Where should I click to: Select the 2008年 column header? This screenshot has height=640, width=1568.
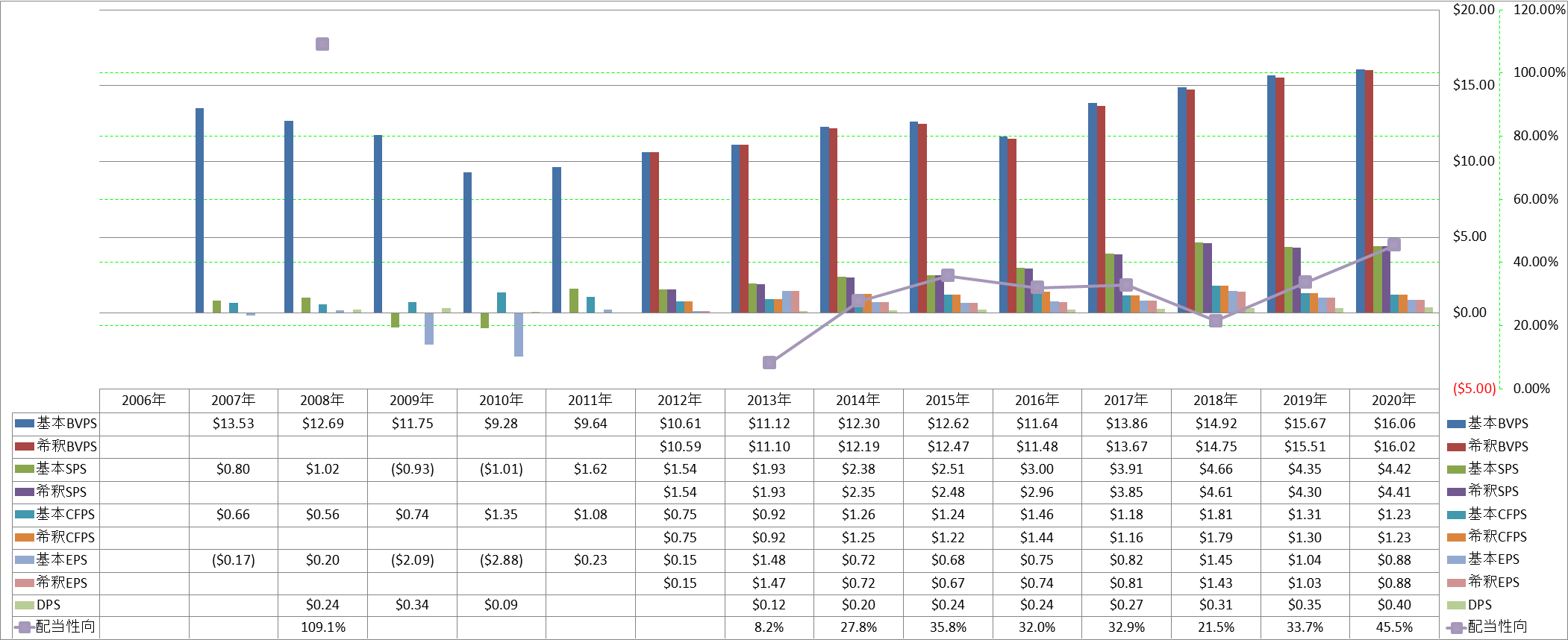point(322,401)
